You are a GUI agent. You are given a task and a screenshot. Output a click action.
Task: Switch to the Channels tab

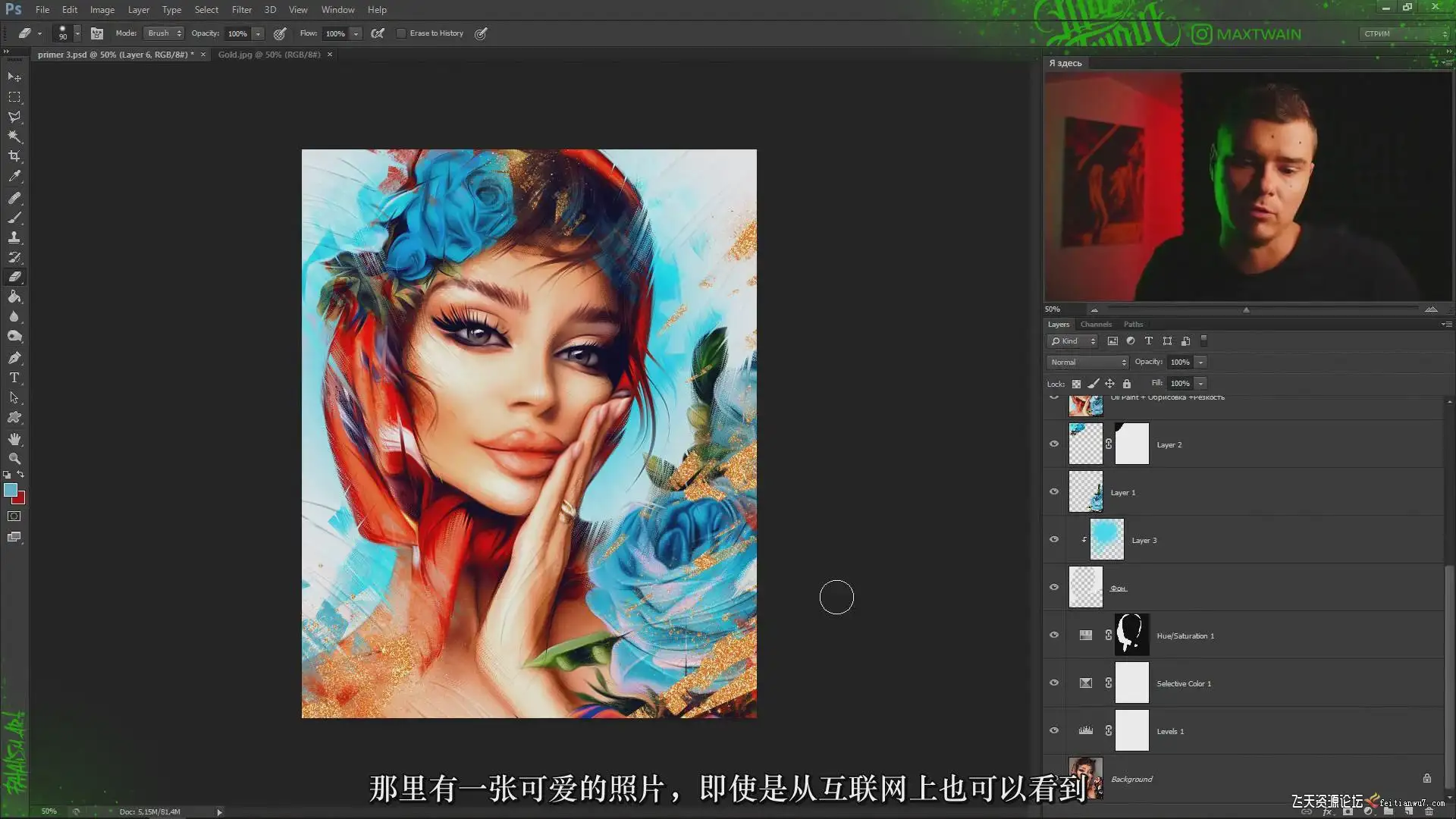[1095, 325]
